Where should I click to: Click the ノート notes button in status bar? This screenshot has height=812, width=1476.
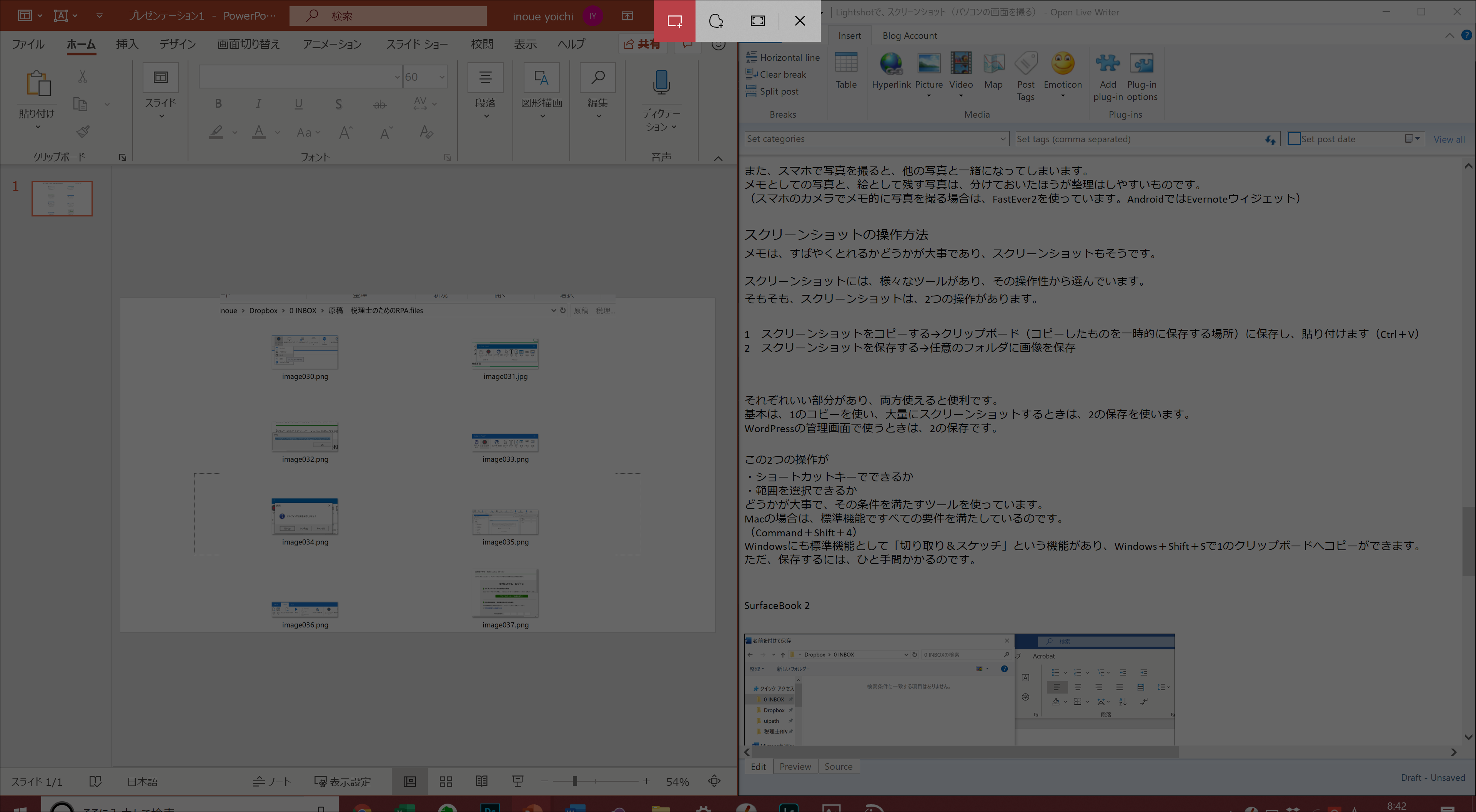coord(272,782)
